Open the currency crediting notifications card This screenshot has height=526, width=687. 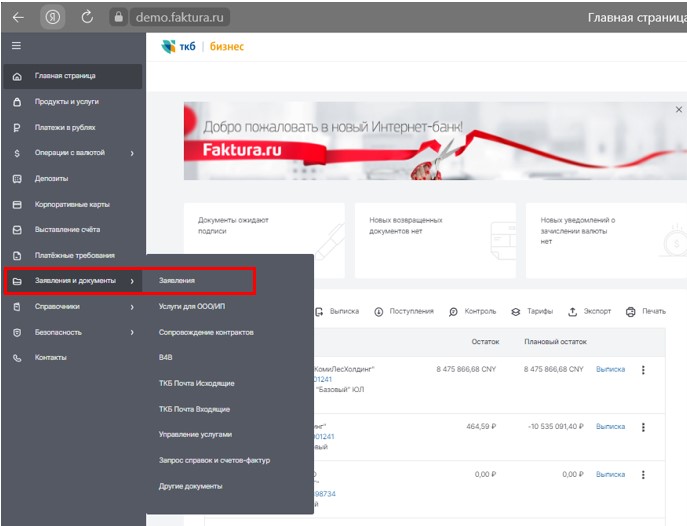click(x=606, y=240)
